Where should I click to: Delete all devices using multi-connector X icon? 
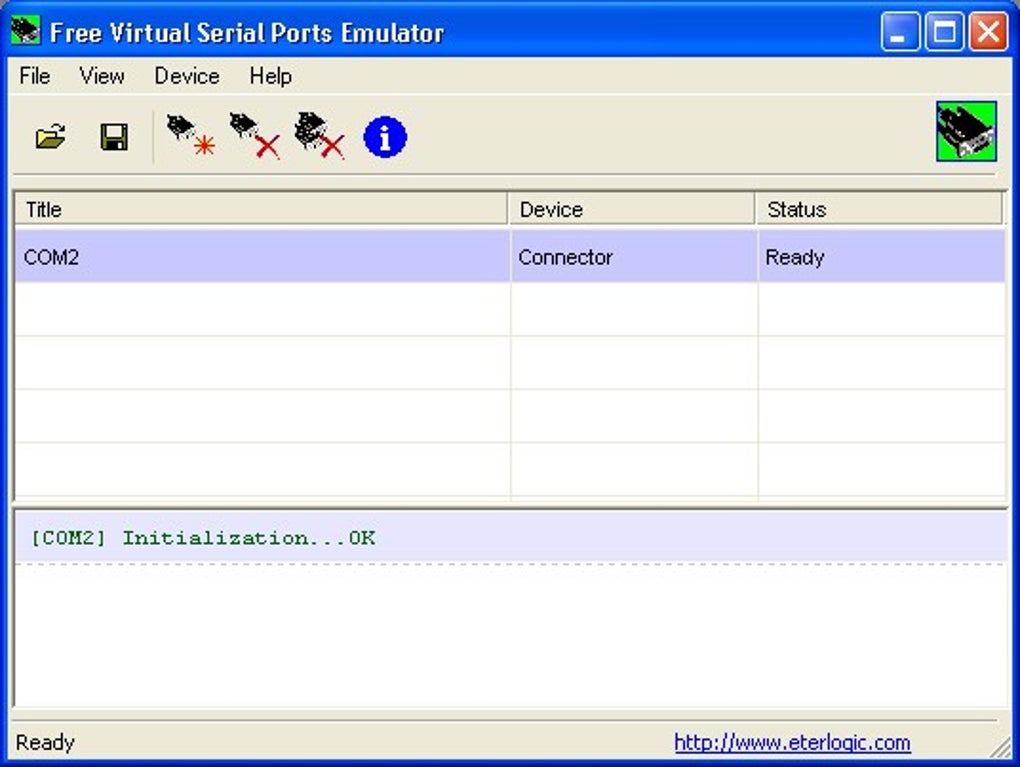tap(319, 136)
